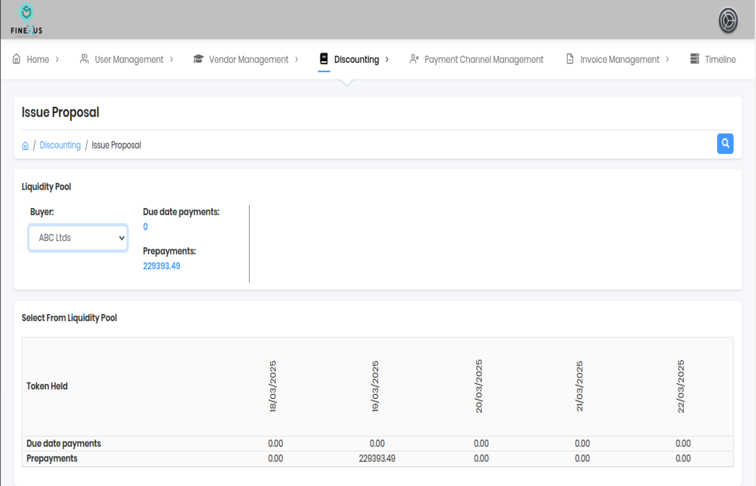Click the 21/03/2025 column header
This screenshot has width=756, height=486.
click(580, 386)
